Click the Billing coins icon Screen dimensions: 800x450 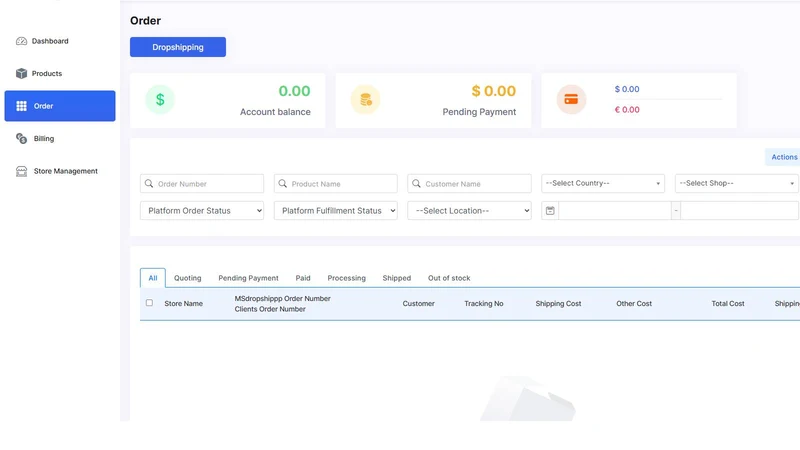click(x=21, y=138)
